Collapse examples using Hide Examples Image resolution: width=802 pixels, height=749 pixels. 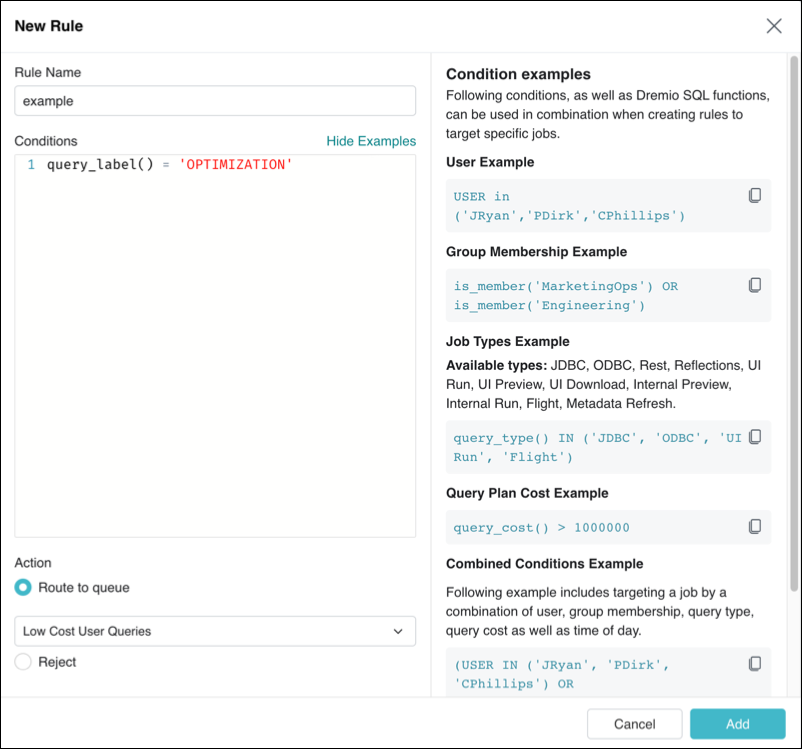click(371, 141)
